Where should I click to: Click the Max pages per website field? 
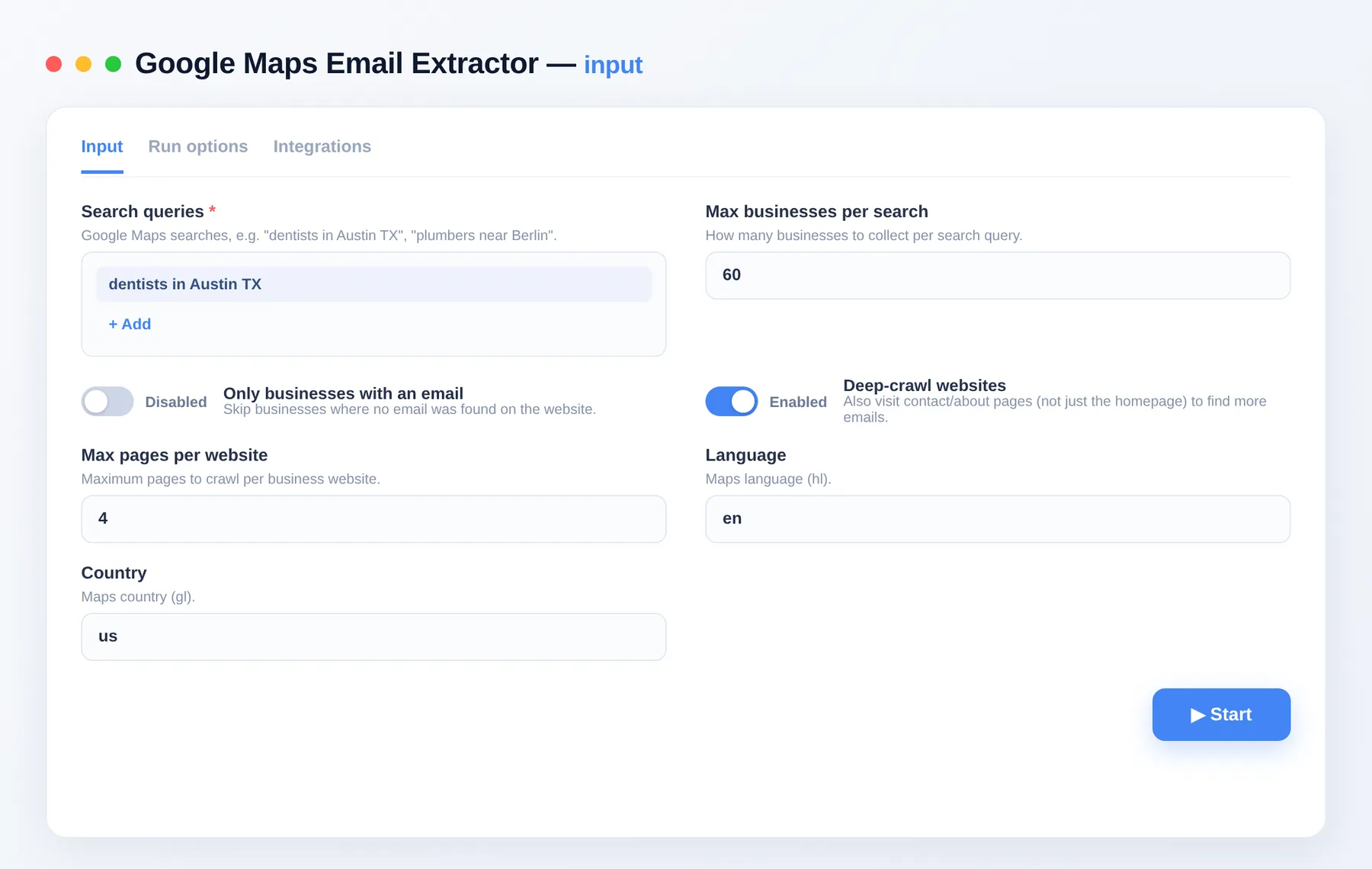(x=373, y=519)
